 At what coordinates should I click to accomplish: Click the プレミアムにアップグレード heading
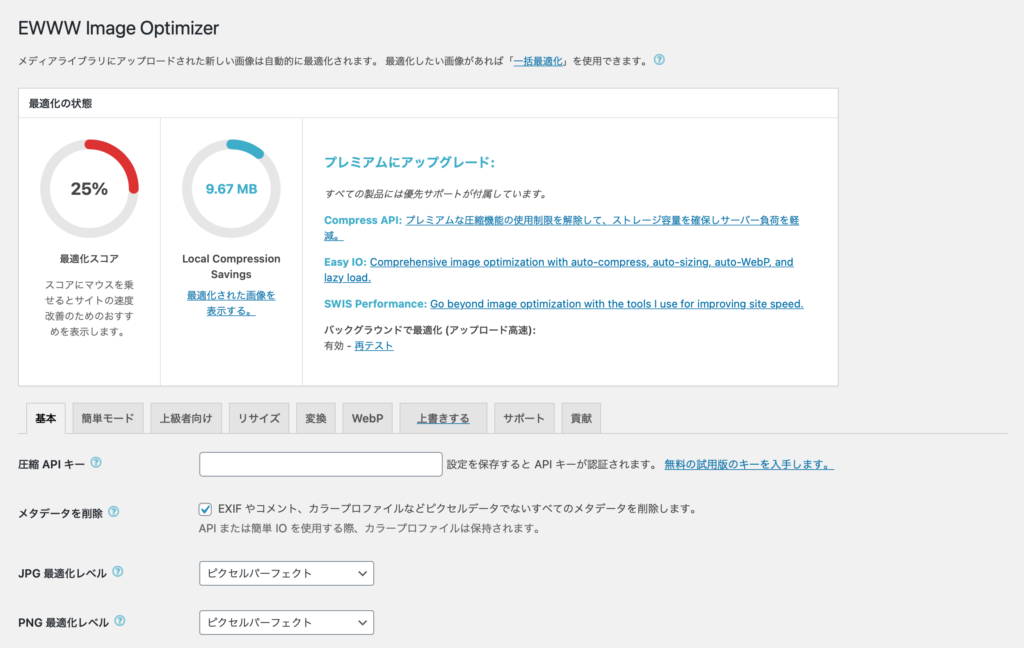pyautogui.click(x=409, y=162)
